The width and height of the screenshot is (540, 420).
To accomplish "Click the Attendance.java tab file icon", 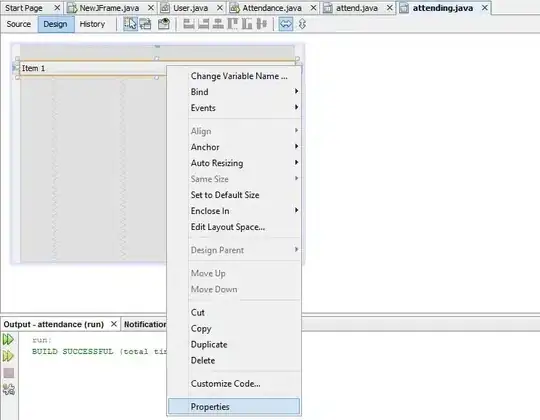I will [235, 8].
